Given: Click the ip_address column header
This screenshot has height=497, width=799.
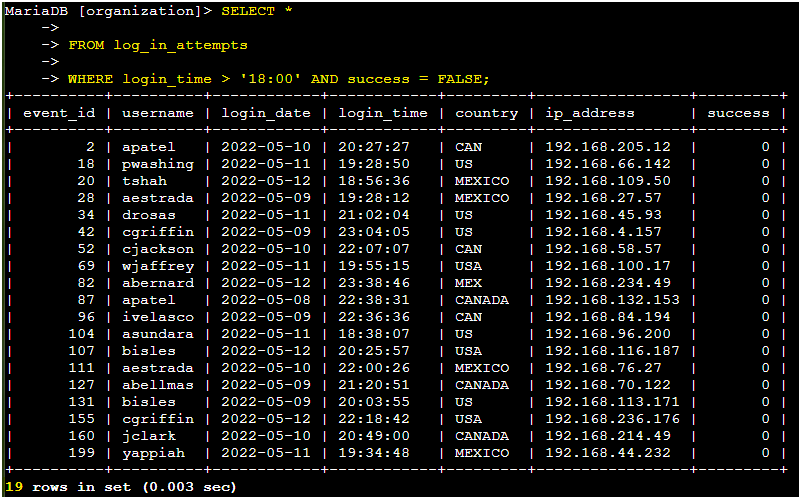Looking at the screenshot, I should pos(590,113).
